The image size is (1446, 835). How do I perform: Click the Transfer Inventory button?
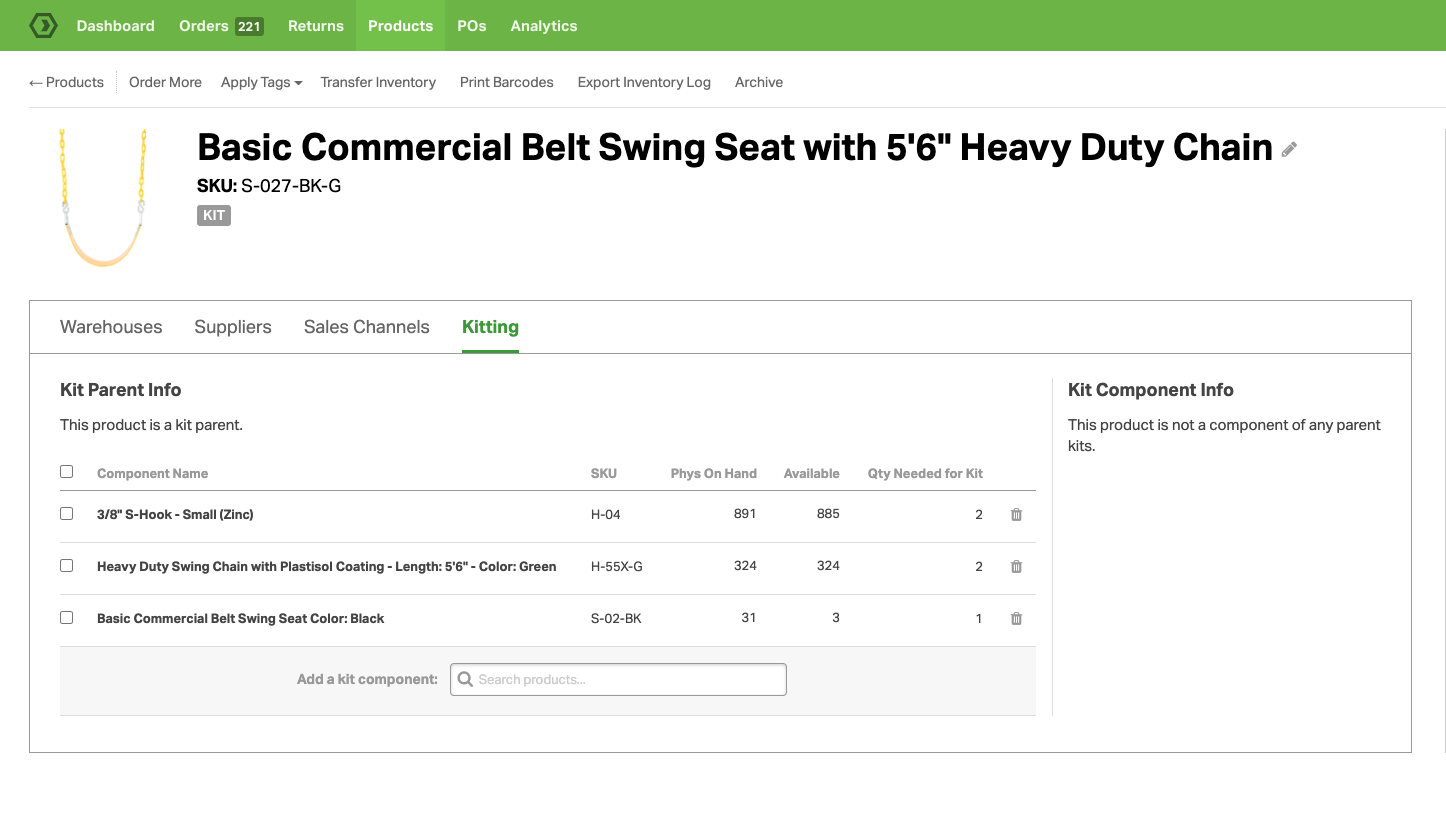click(x=378, y=83)
